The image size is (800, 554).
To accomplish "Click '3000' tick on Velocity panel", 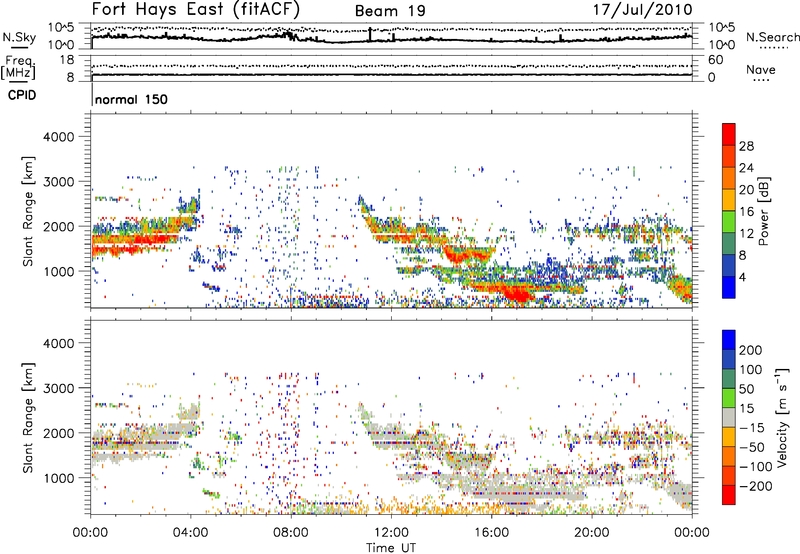I will pyautogui.click(x=59, y=388).
